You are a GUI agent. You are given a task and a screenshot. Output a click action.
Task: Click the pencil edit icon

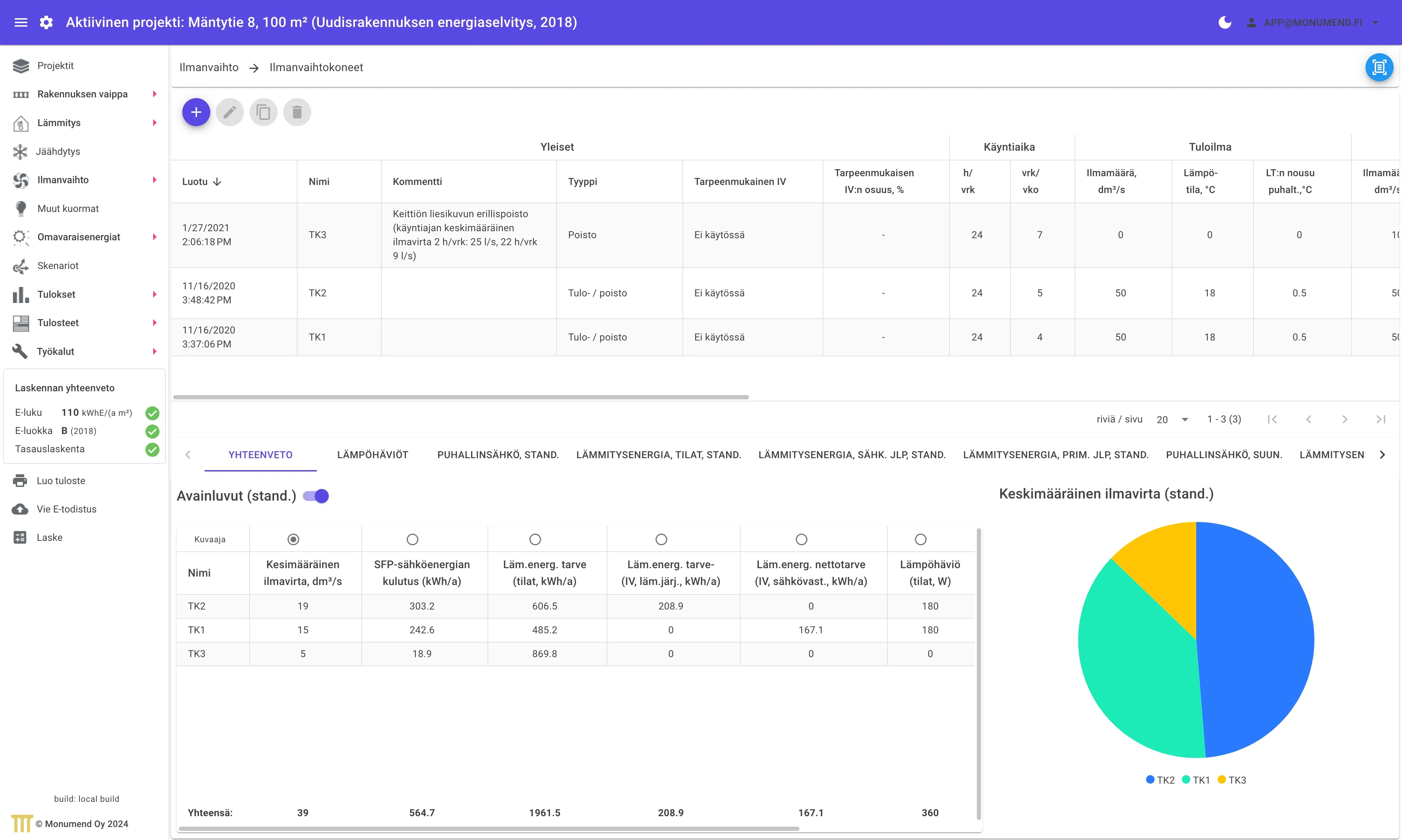229,112
